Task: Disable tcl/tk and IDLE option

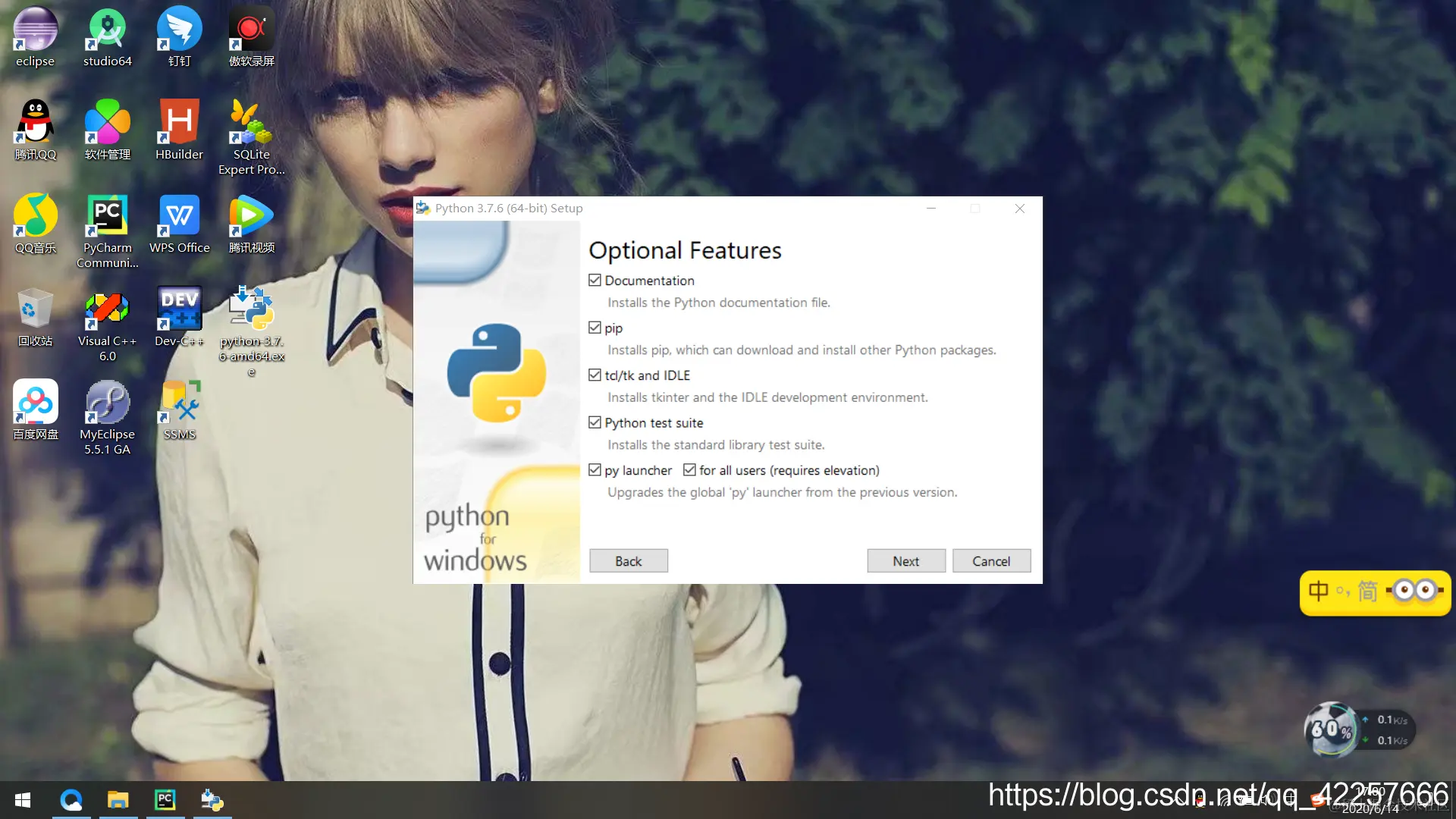Action: tap(595, 375)
